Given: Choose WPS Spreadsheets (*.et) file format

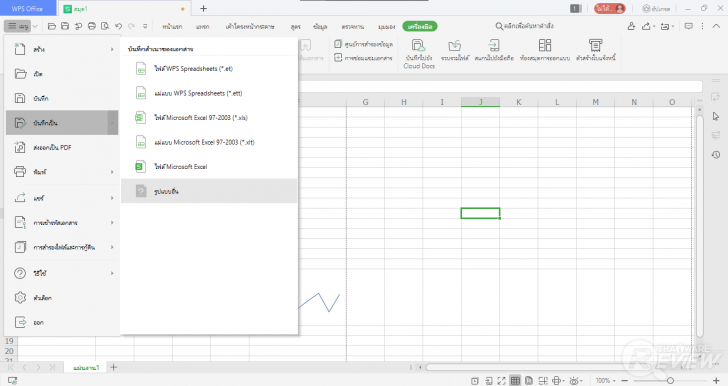Looking at the screenshot, I should tap(209, 69).
